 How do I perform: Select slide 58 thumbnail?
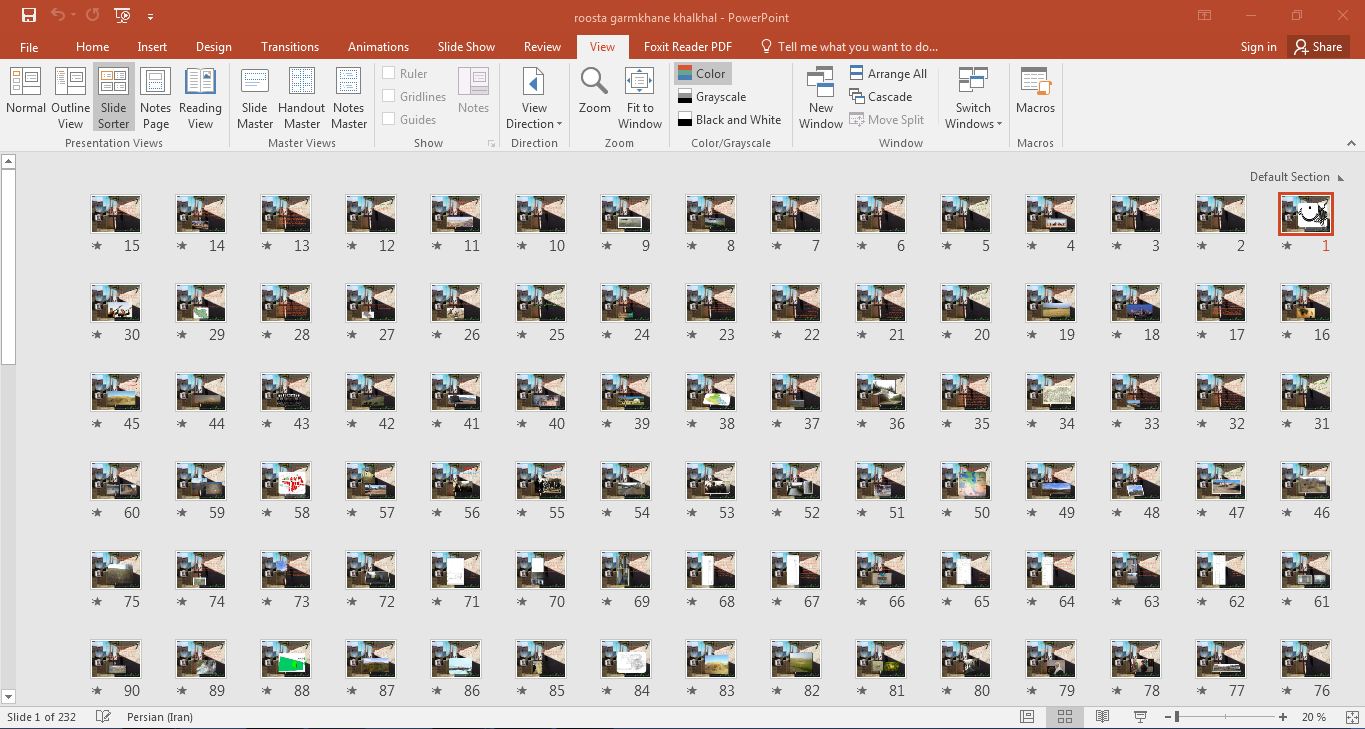point(286,481)
